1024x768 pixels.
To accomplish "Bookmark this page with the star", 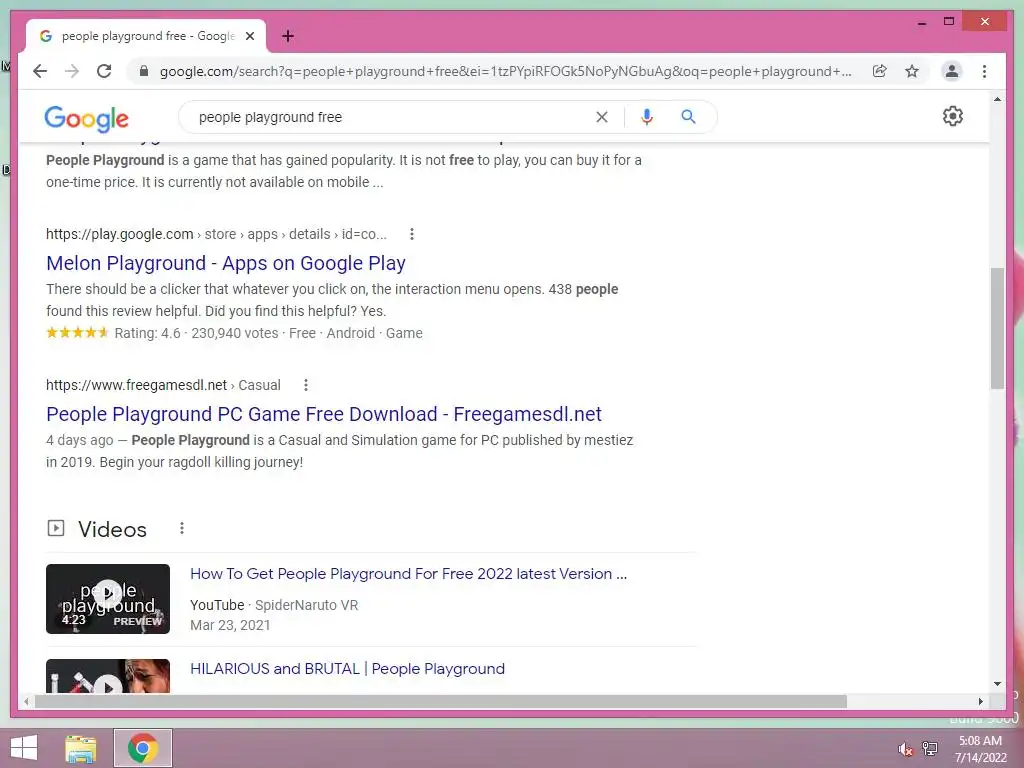I will 912,71.
